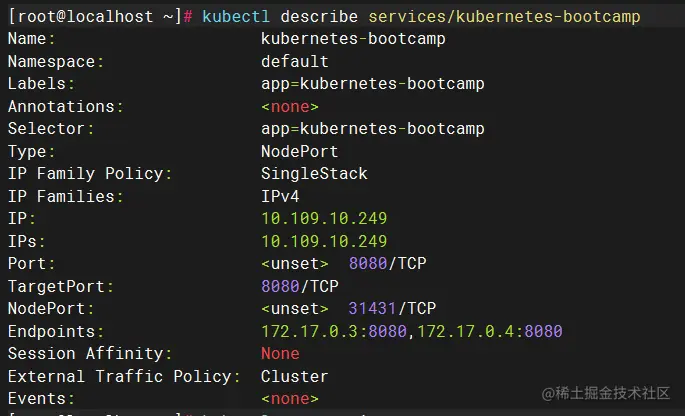
Task: Click the IP row address '10.109.10.249'
Action: (324, 218)
